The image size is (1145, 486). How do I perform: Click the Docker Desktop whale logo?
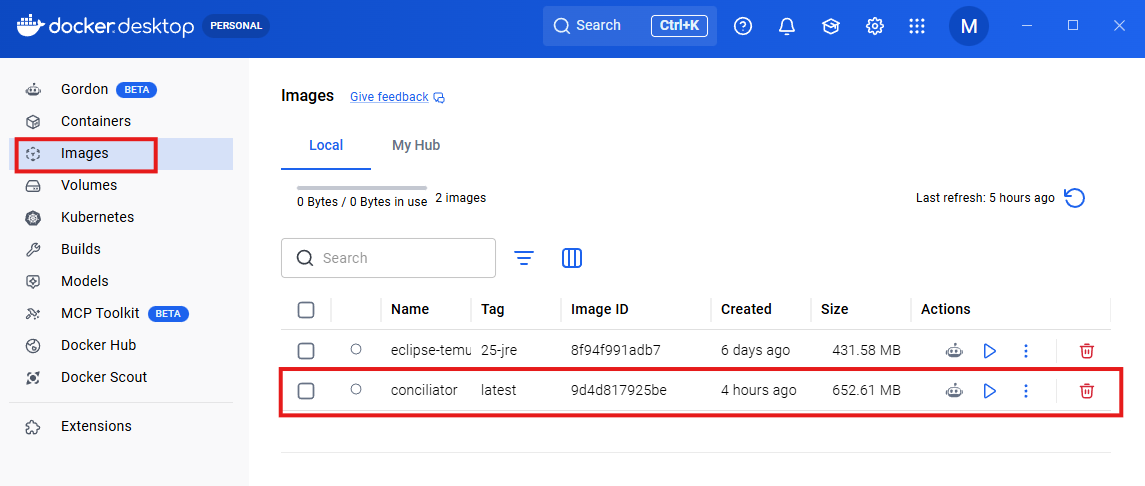point(29,25)
